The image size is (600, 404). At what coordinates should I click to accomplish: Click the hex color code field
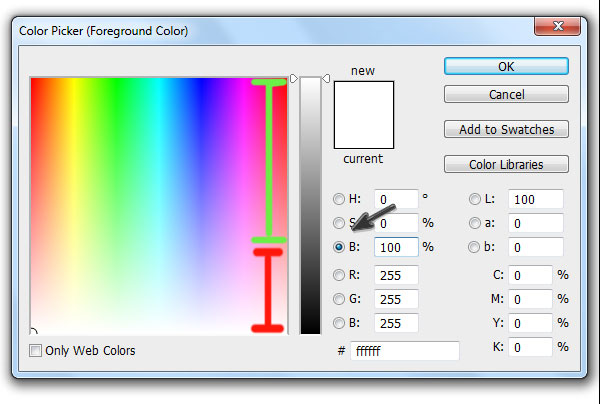[405, 350]
